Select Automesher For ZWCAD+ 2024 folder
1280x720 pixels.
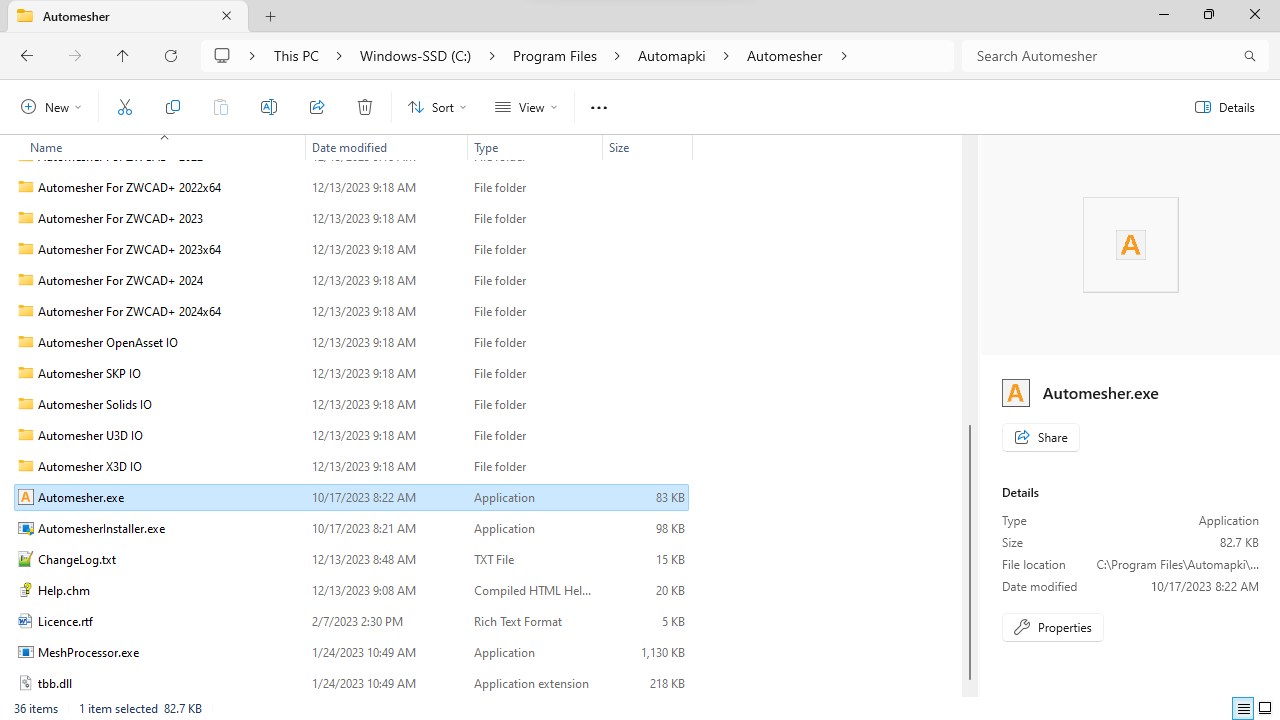coord(351,280)
